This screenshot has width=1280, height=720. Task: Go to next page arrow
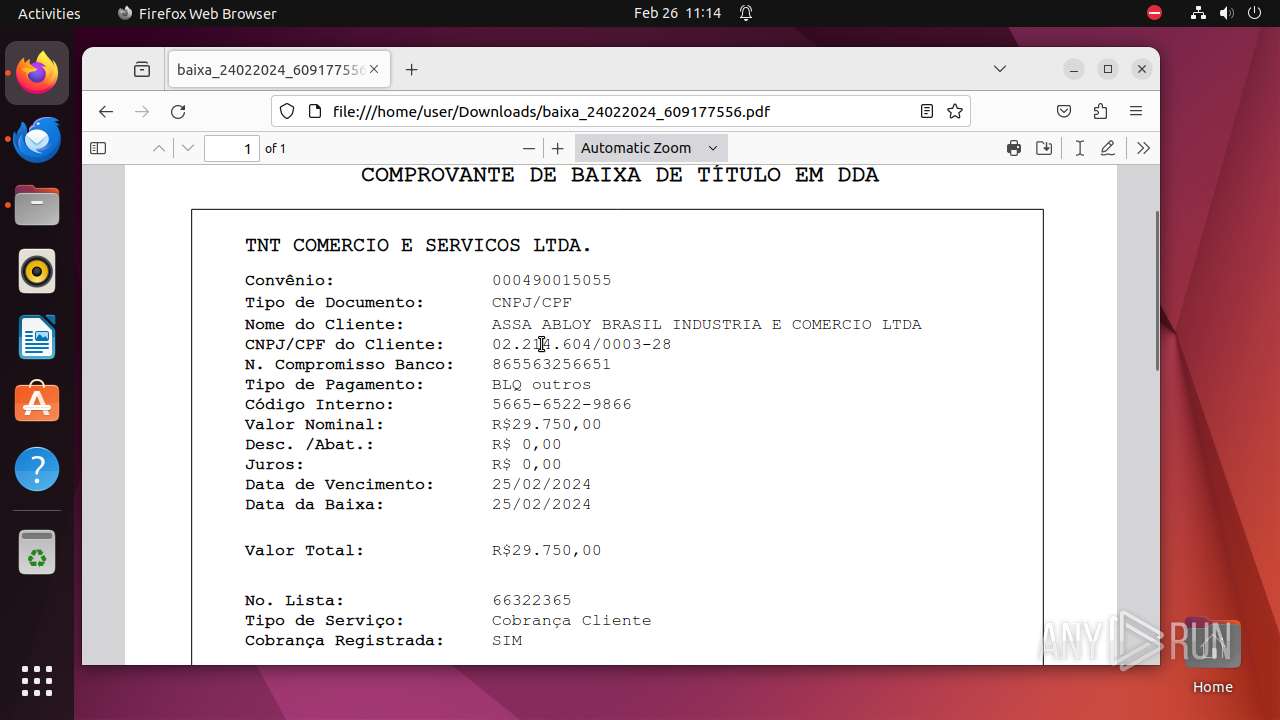coord(188,148)
